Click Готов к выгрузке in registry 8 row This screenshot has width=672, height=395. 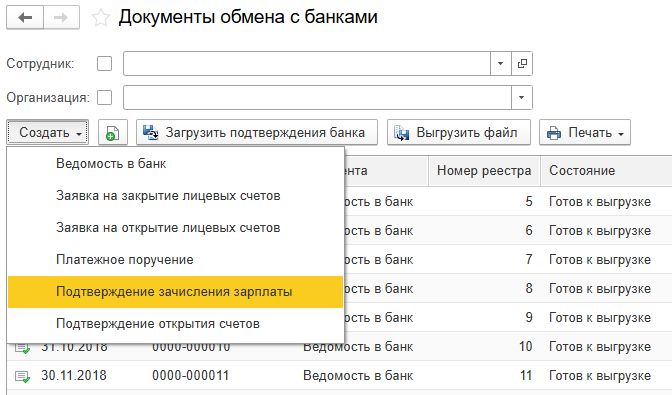(x=600, y=289)
